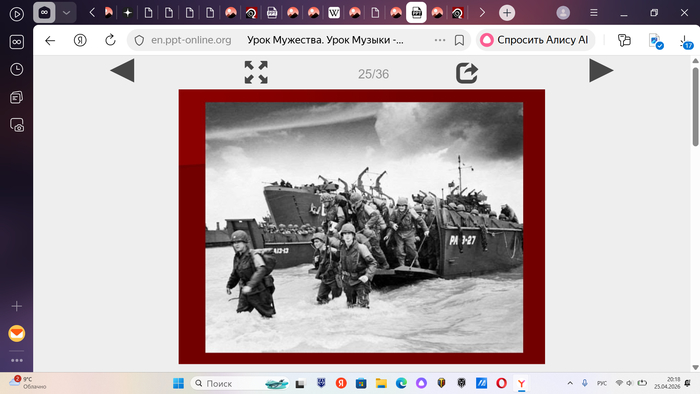Launch Microsoft Edge from taskbar
This screenshot has height=394, width=700.
click(401, 383)
